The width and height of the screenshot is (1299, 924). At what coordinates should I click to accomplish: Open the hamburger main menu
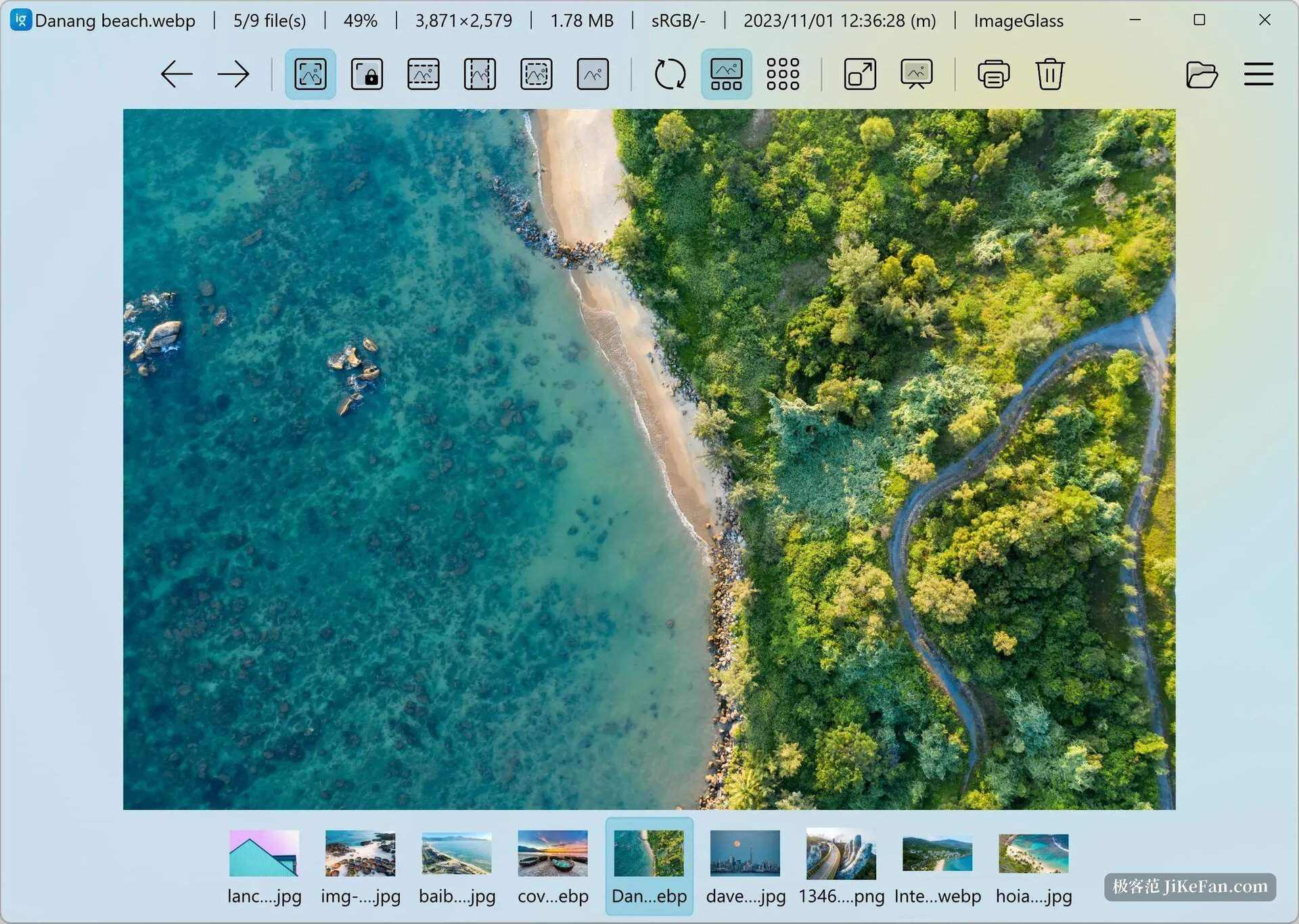[x=1258, y=74]
